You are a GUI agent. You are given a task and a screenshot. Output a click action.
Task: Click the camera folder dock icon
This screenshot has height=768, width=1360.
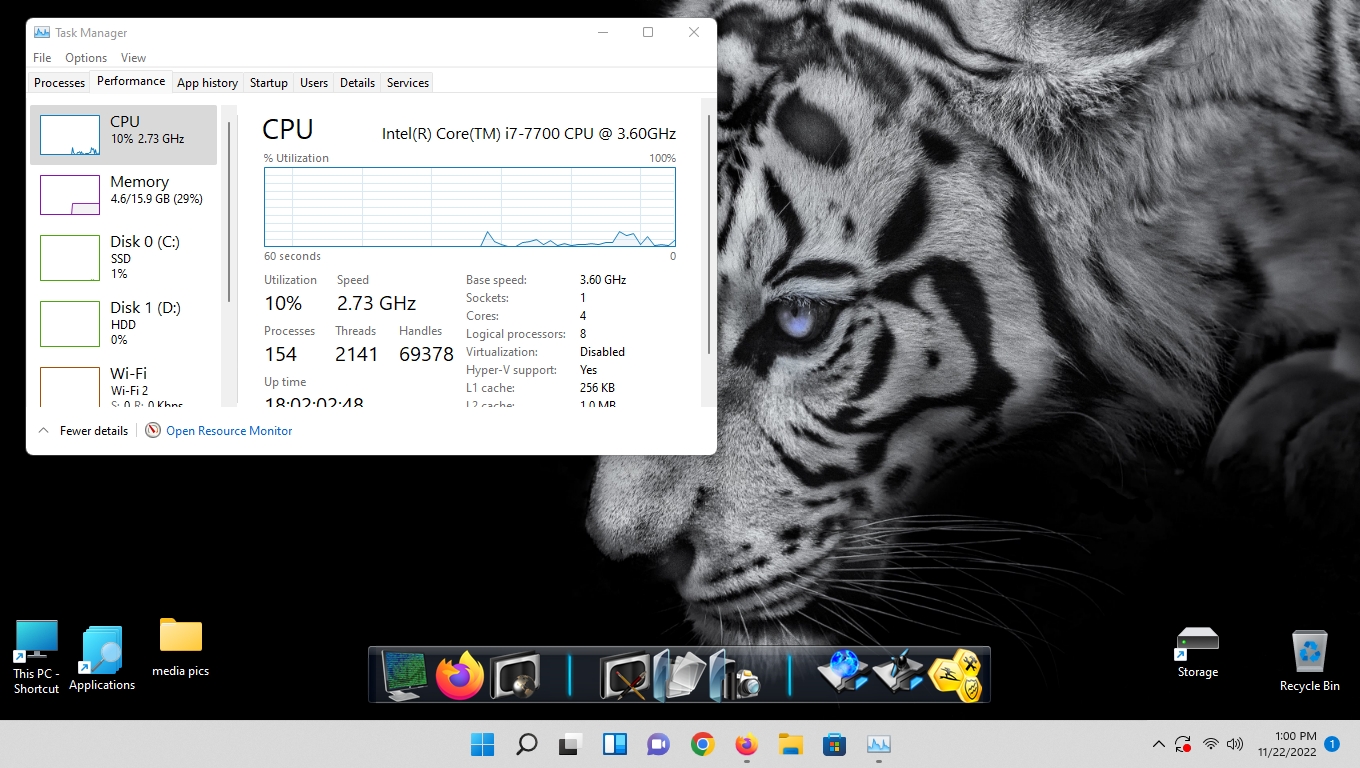[735, 676]
